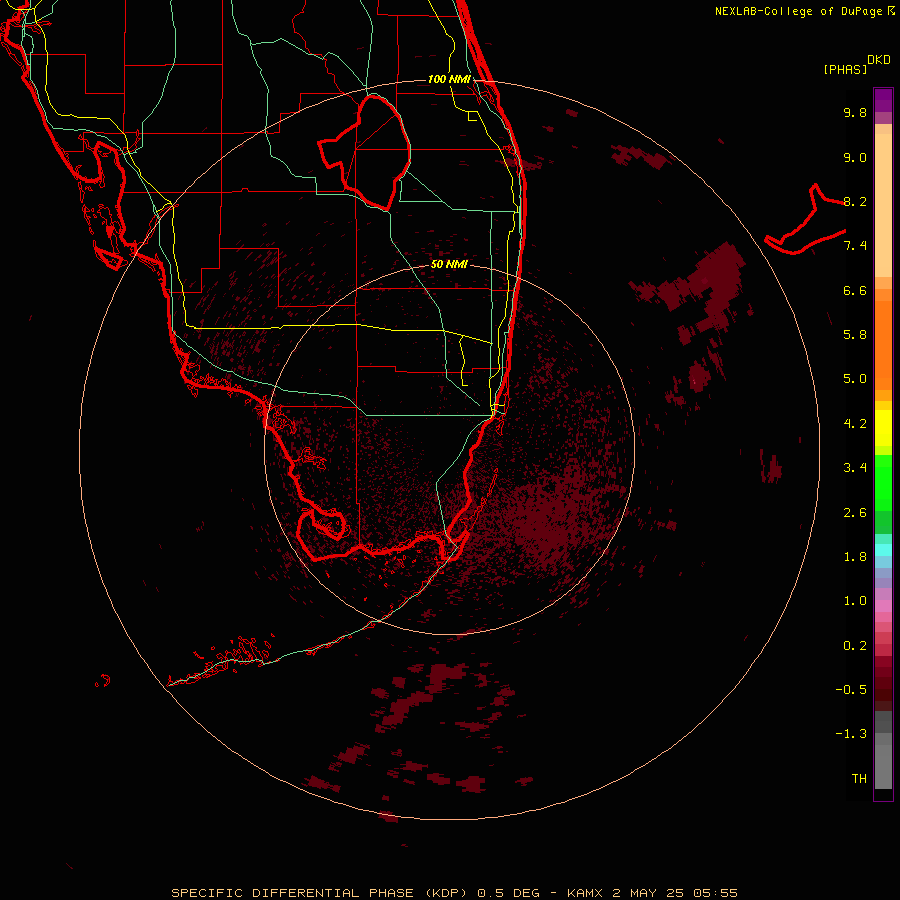
Task: Click the -1.3 value on the color scale
Action: point(851,734)
